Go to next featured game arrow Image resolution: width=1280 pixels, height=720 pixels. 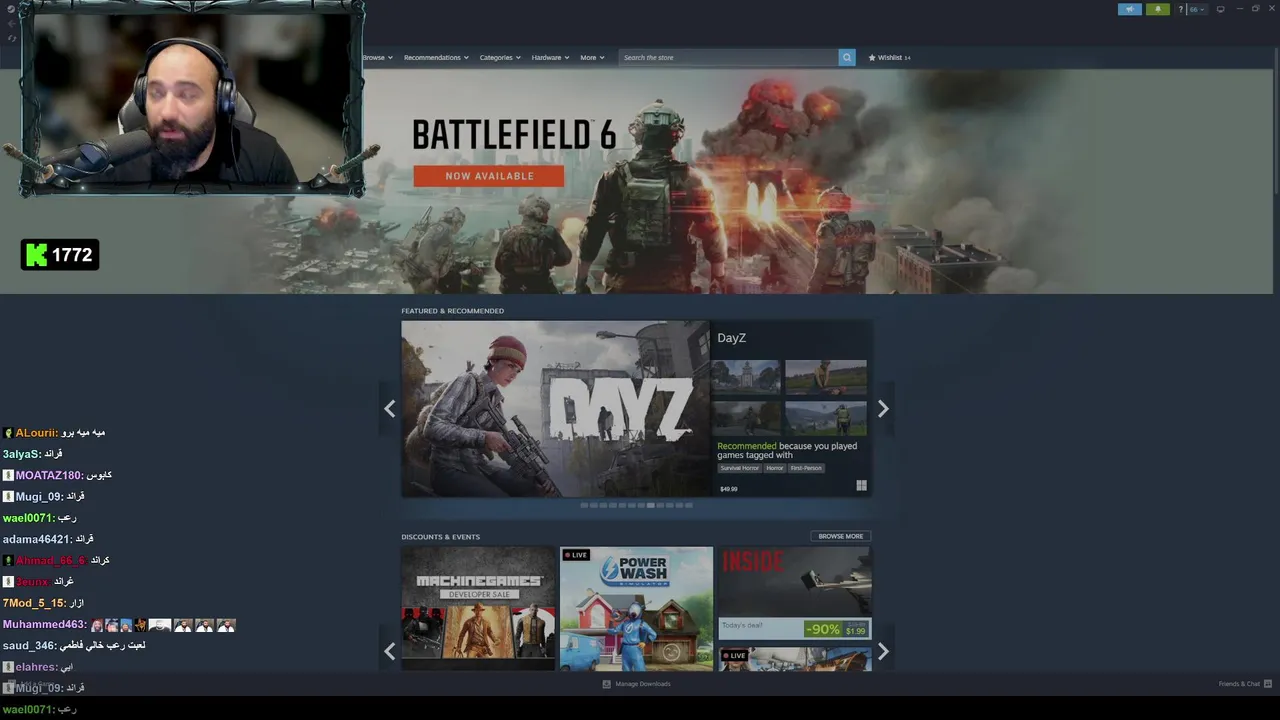pyautogui.click(x=883, y=408)
